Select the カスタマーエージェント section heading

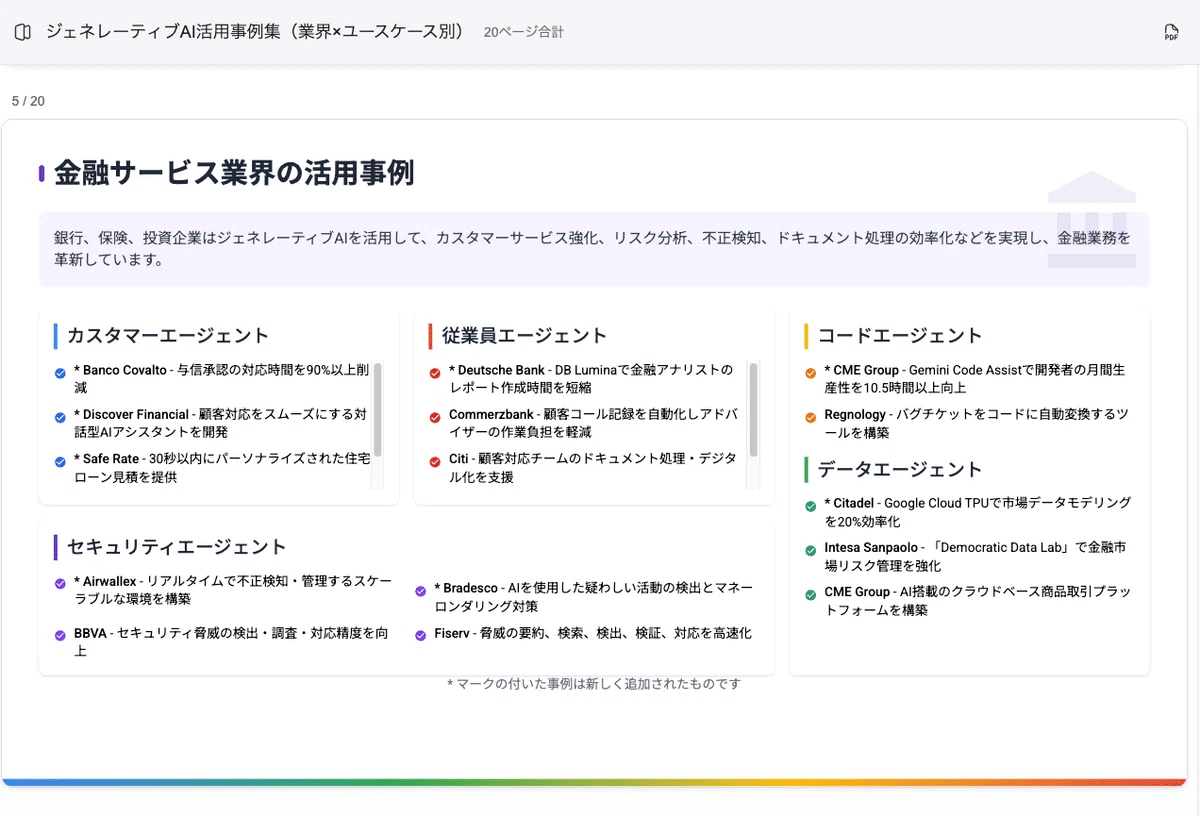tap(167, 336)
